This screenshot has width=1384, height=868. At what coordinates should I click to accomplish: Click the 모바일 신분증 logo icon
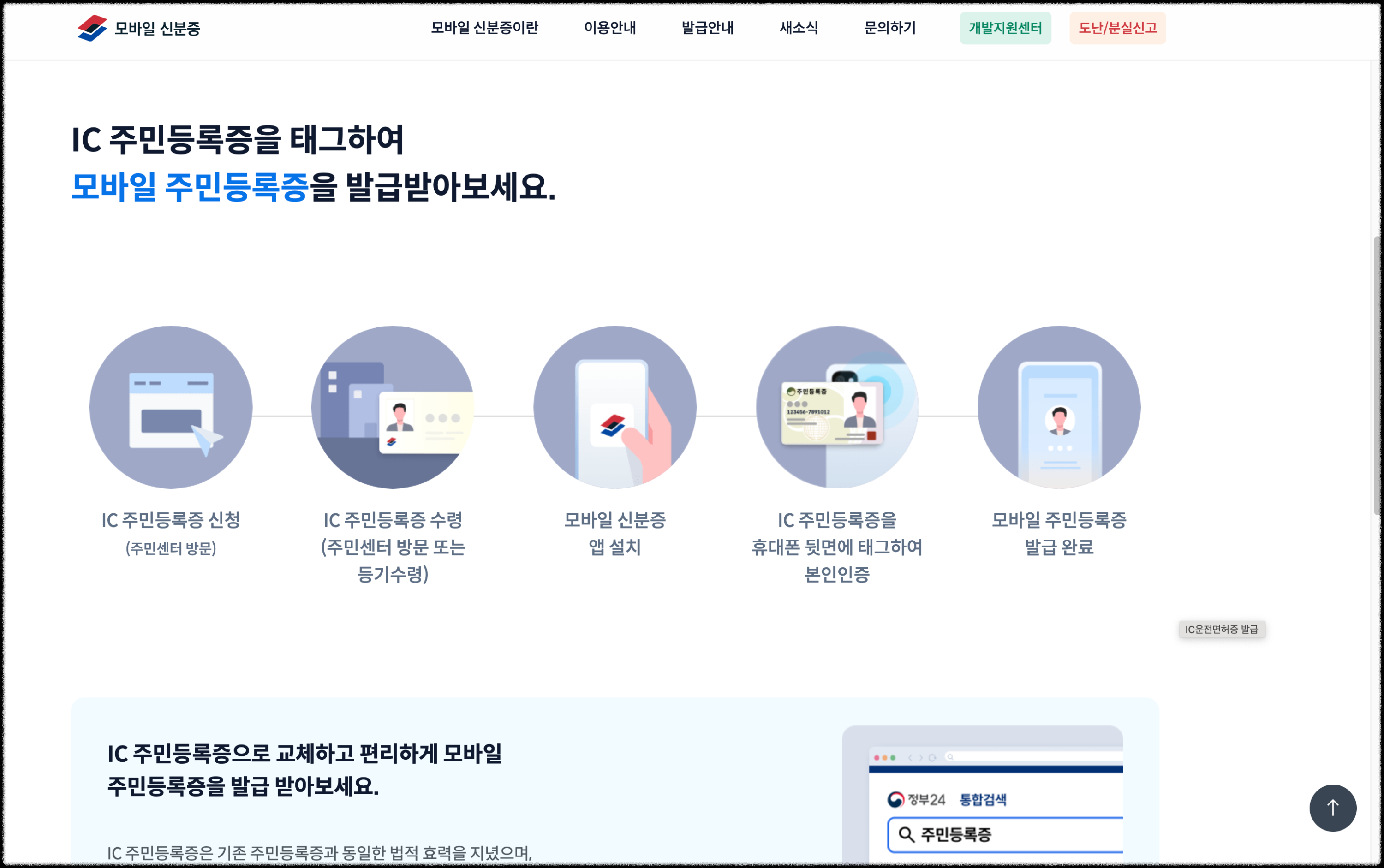(92, 28)
